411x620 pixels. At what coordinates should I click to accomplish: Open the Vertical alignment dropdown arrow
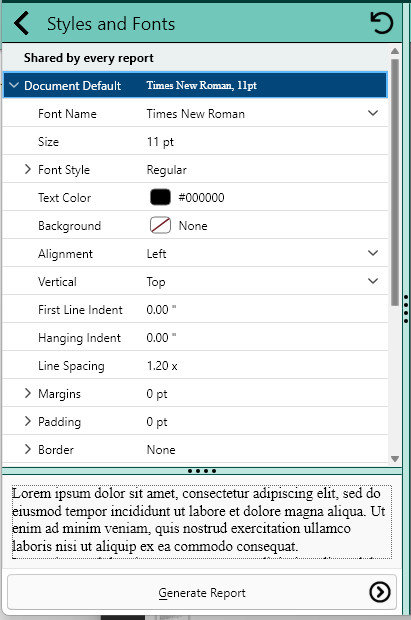tap(373, 281)
